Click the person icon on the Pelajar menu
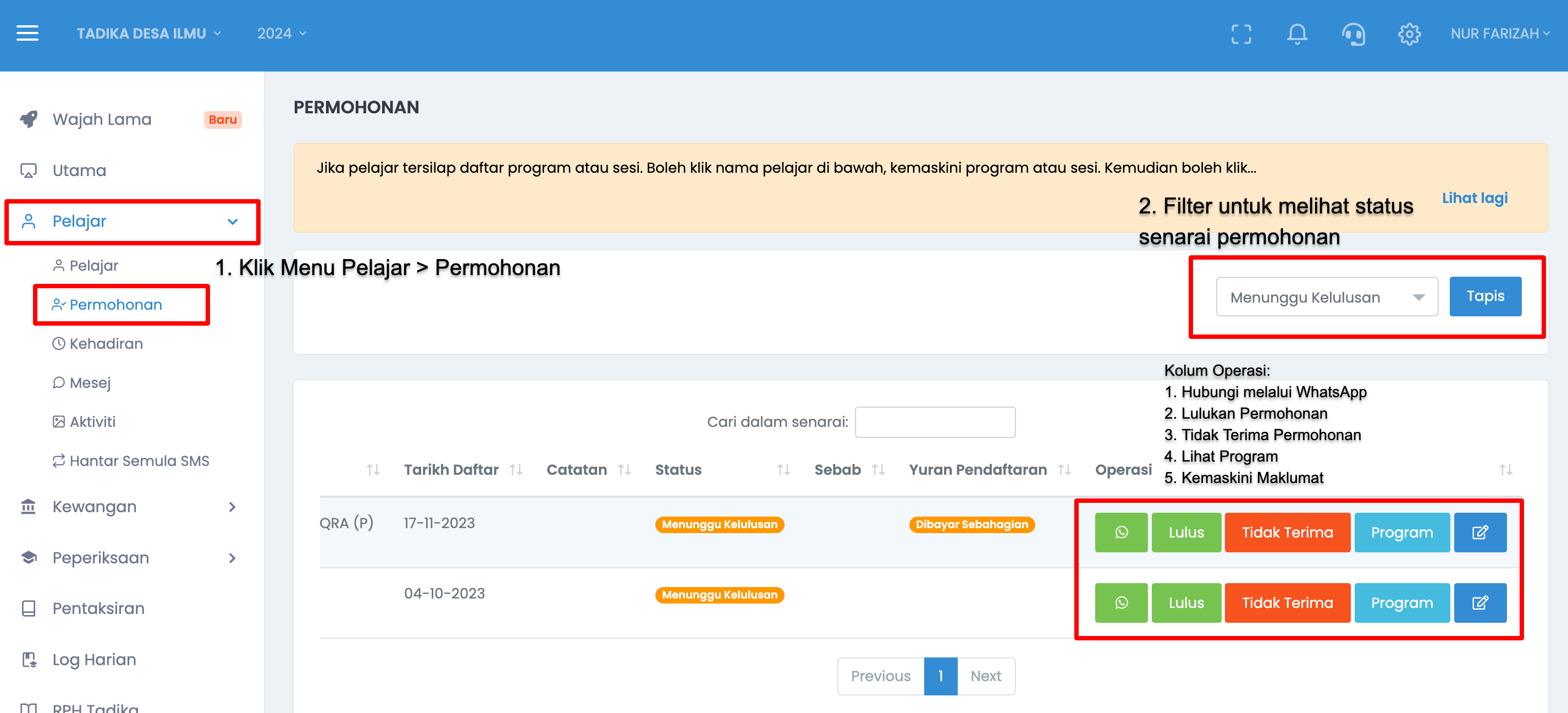1568x713 pixels. pos(29,221)
